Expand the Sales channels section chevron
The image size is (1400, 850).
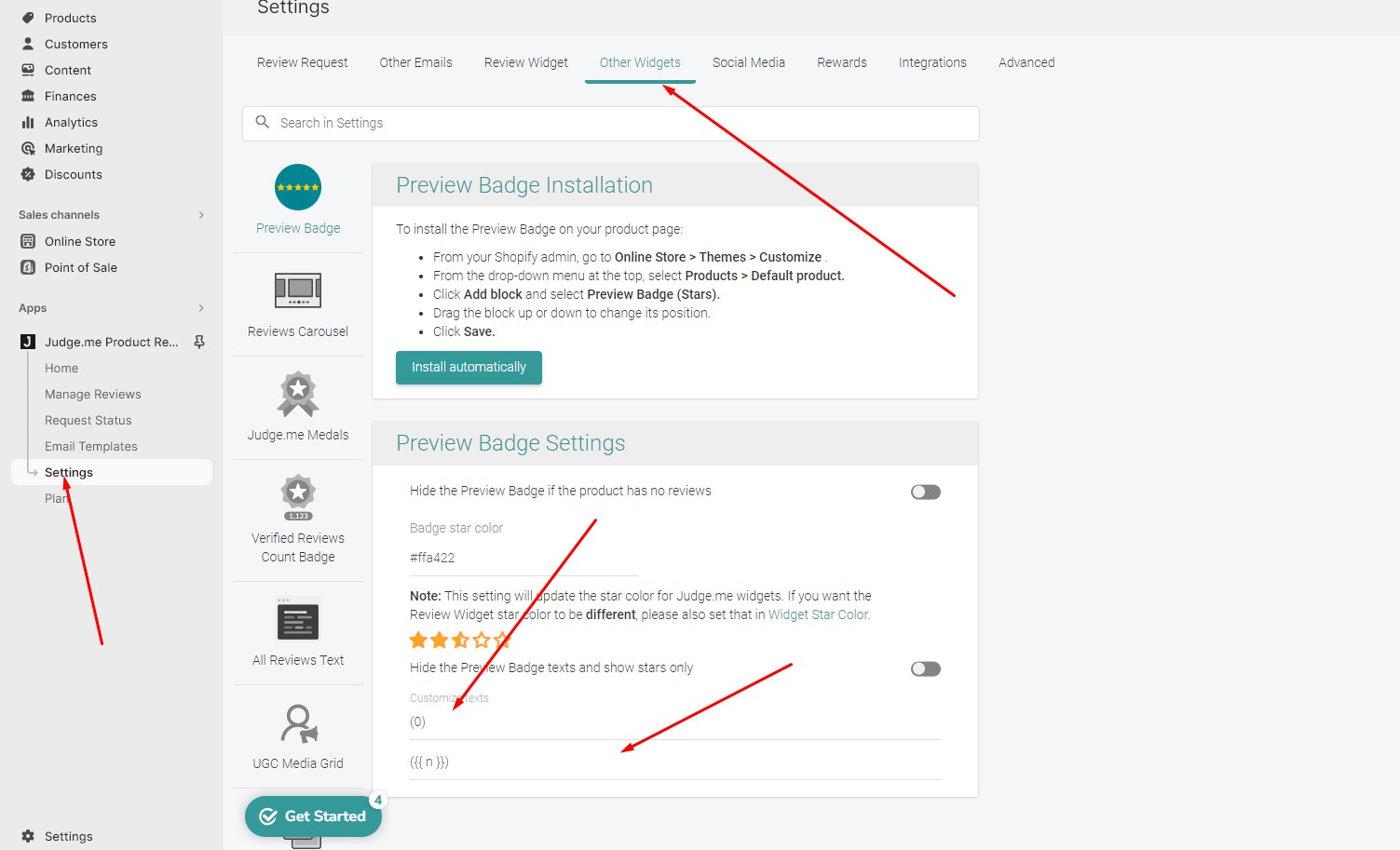click(201, 215)
